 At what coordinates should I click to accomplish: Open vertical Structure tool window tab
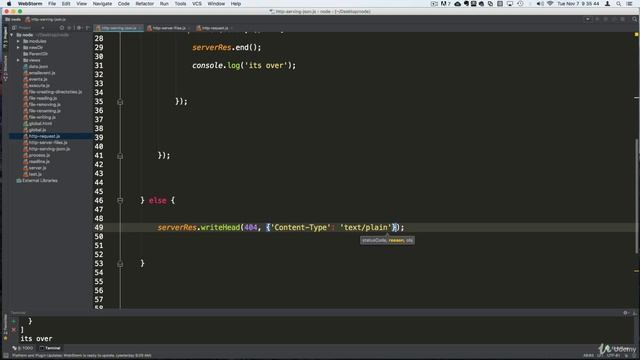[x=5, y=68]
